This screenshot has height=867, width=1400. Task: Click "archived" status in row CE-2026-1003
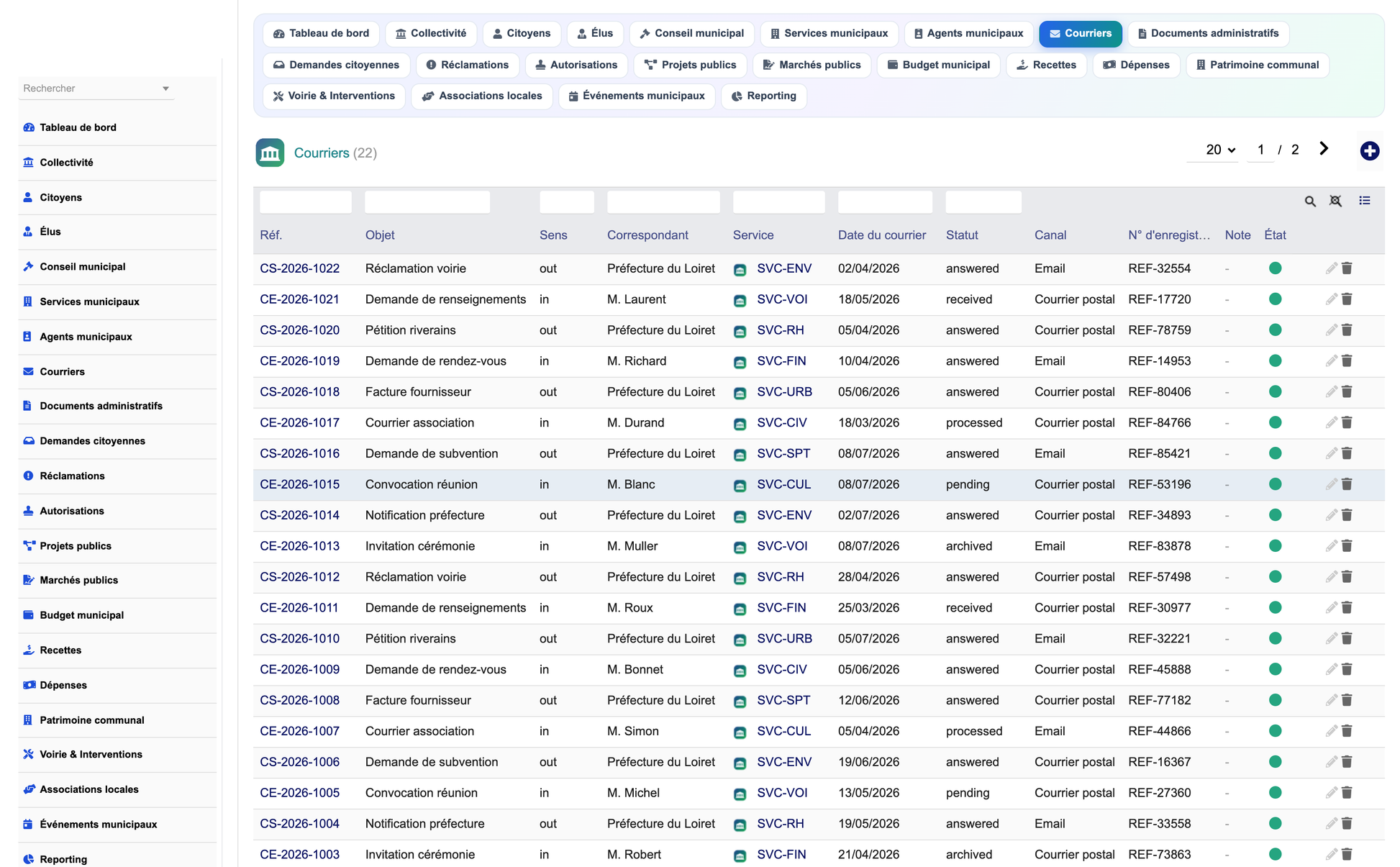click(969, 854)
